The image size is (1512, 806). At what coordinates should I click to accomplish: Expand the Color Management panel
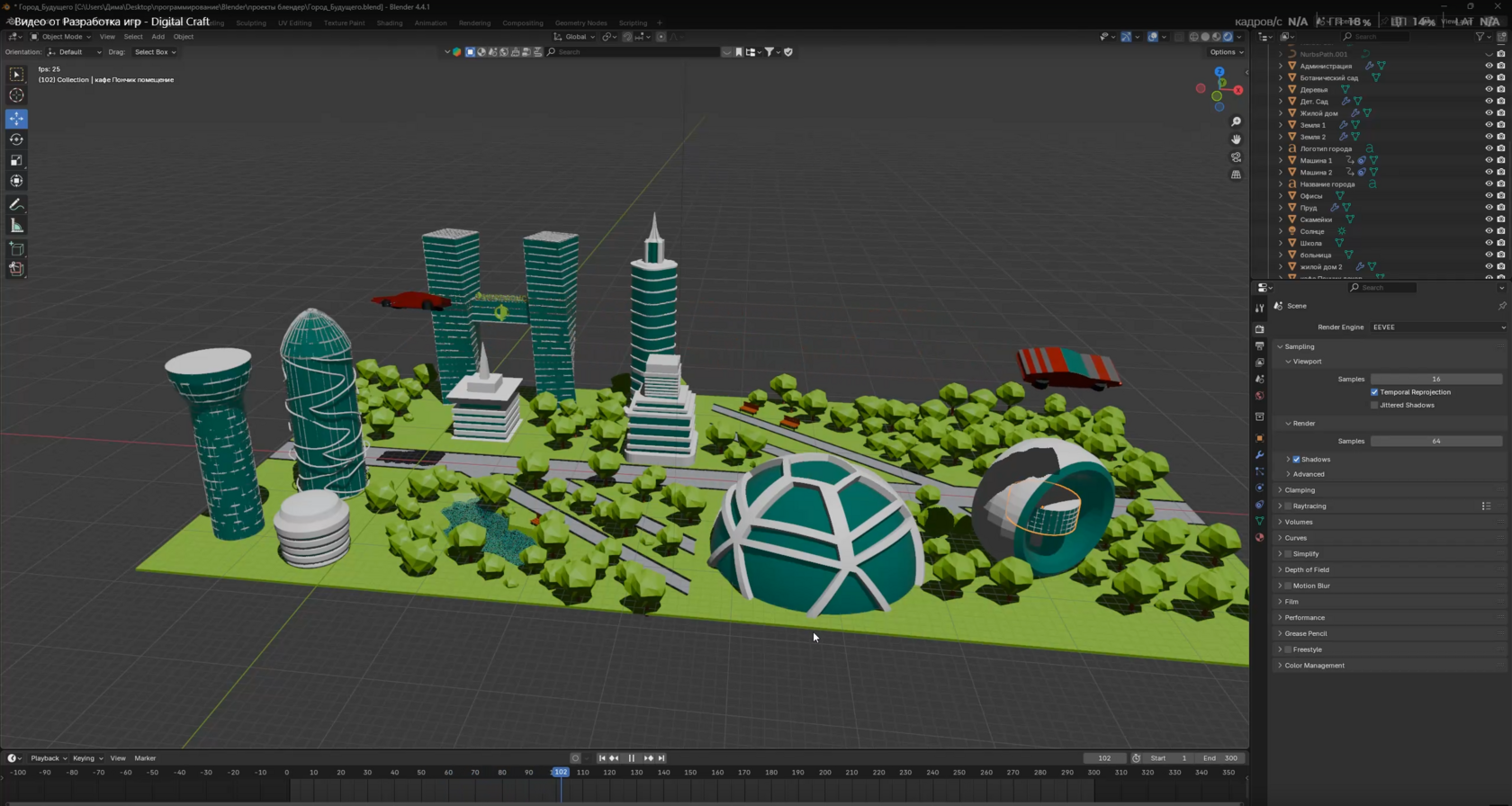[x=1314, y=666]
